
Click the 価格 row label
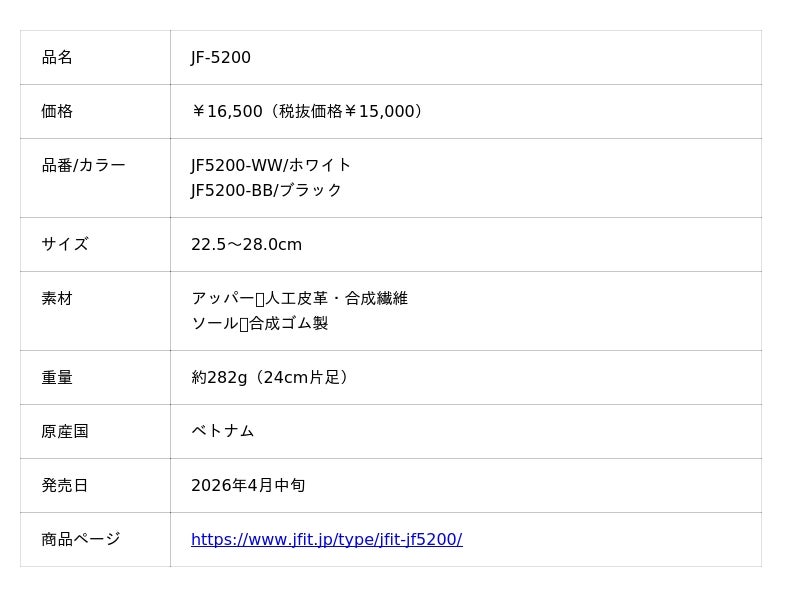[x=57, y=112]
